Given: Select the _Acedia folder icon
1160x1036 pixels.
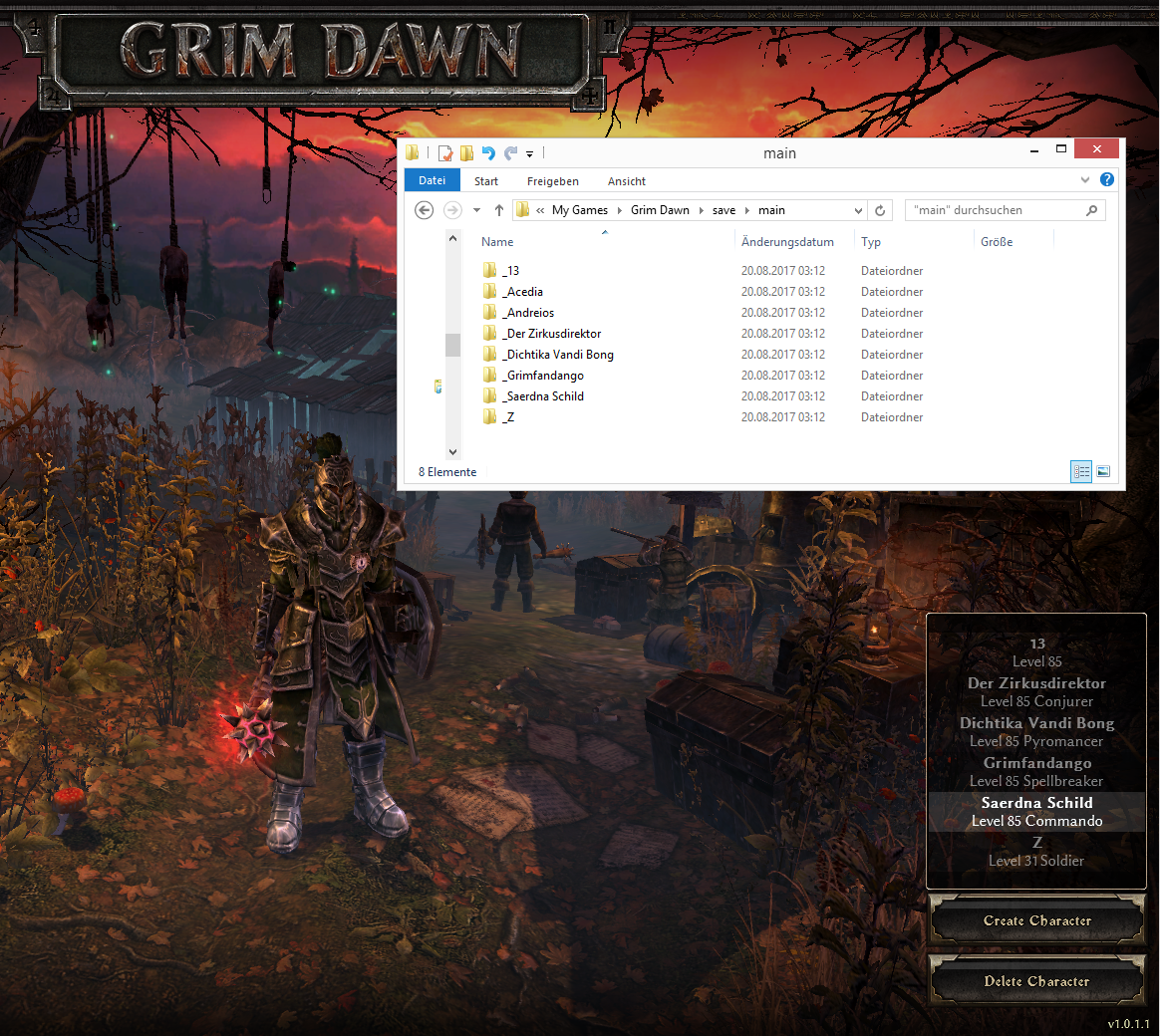Looking at the screenshot, I should tap(489, 291).
